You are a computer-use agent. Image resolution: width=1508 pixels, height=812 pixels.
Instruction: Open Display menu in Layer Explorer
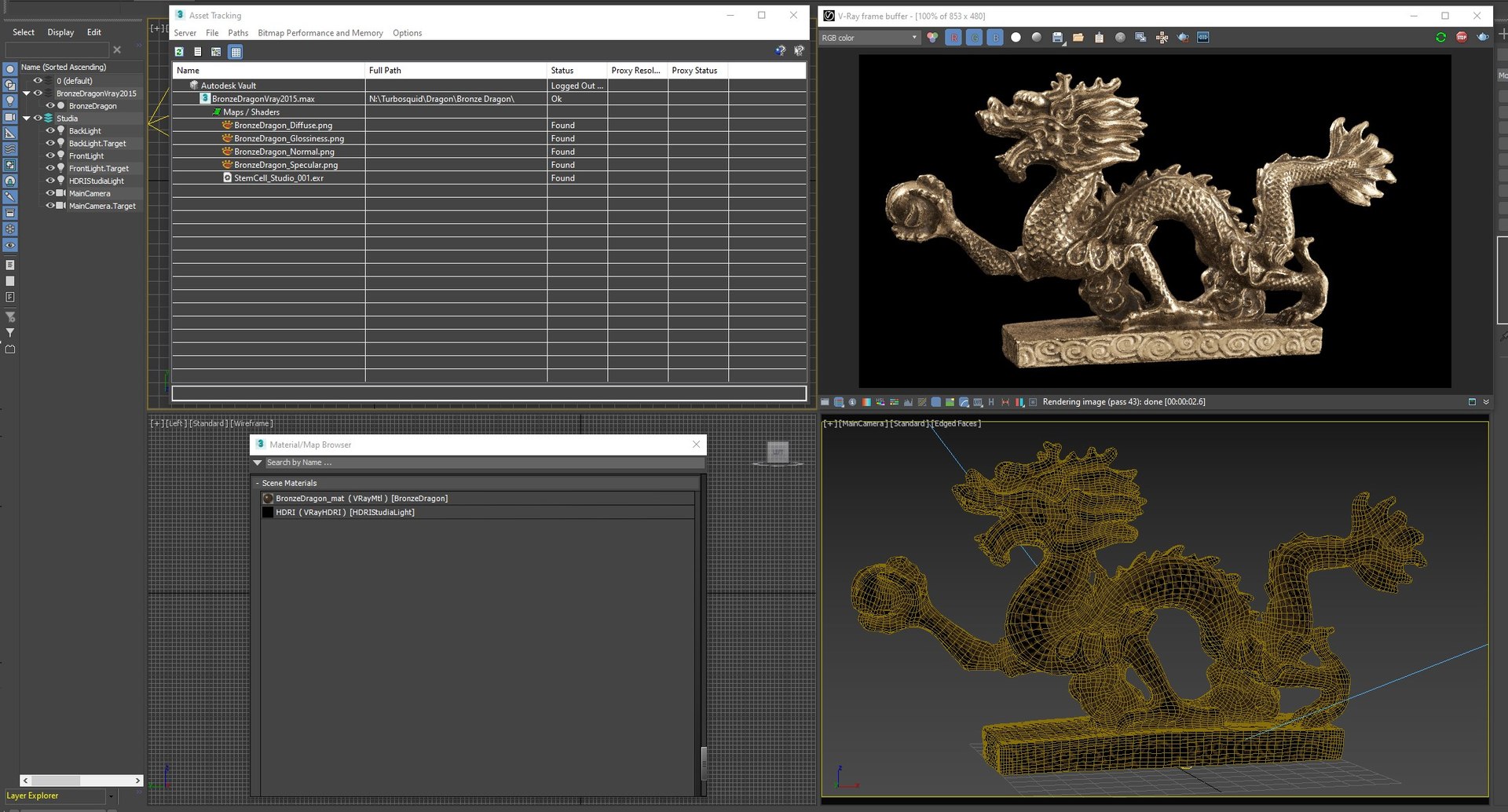(x=60, y=32)
